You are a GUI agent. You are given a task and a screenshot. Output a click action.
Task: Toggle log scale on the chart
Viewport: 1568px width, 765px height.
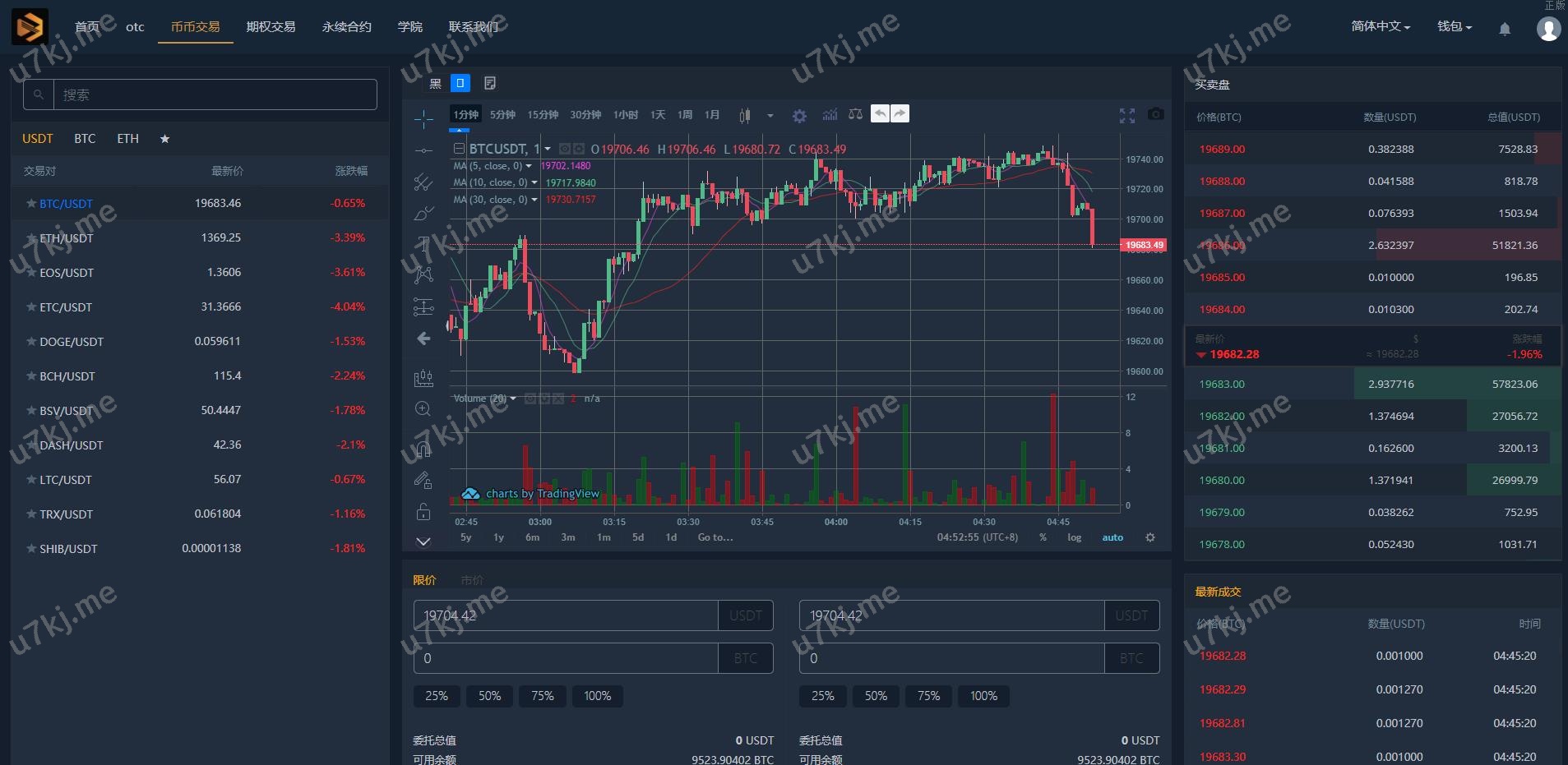(1074, 537)
